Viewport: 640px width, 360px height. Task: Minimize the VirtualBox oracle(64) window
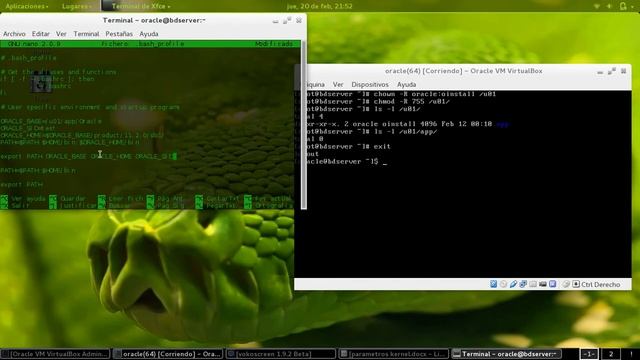[x=600, y=72]
